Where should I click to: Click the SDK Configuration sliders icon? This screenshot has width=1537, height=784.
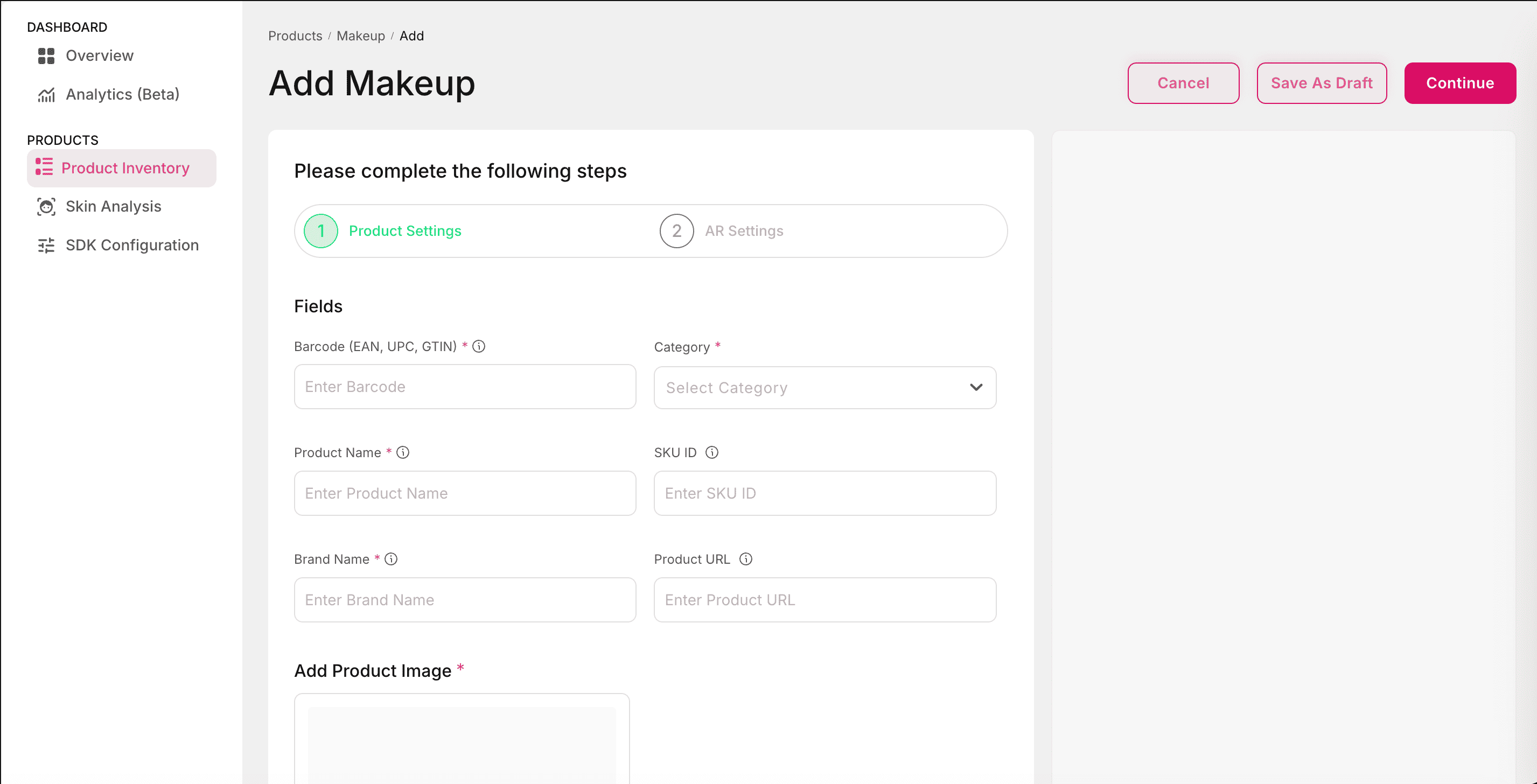46,245
